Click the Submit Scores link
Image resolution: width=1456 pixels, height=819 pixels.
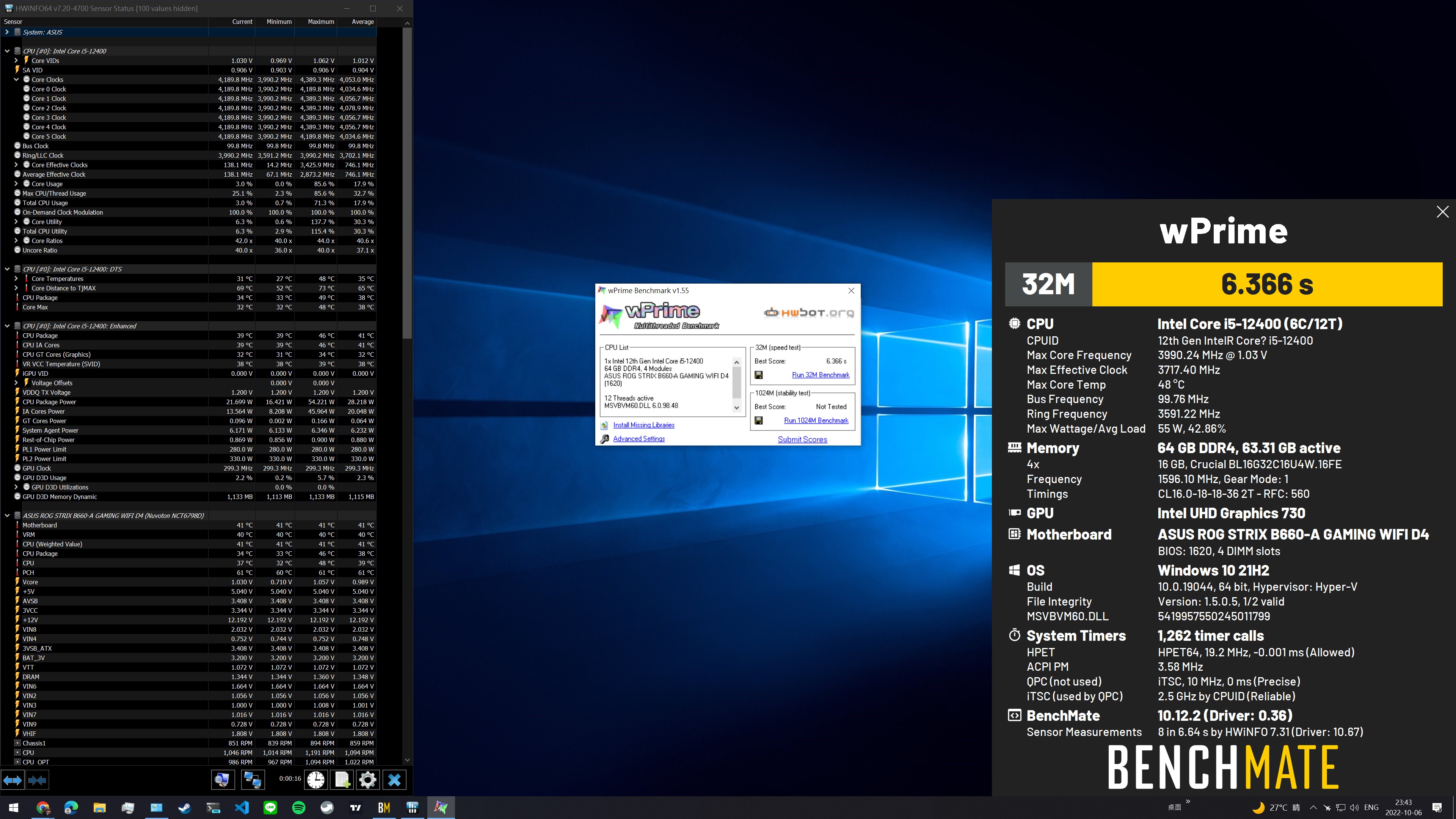(x=802, y=439)
